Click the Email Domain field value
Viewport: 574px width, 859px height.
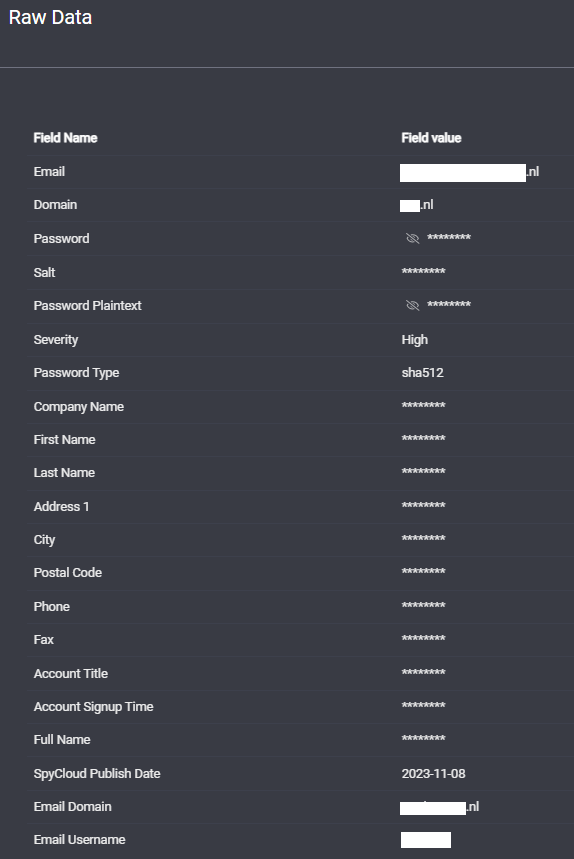[439, 807]
